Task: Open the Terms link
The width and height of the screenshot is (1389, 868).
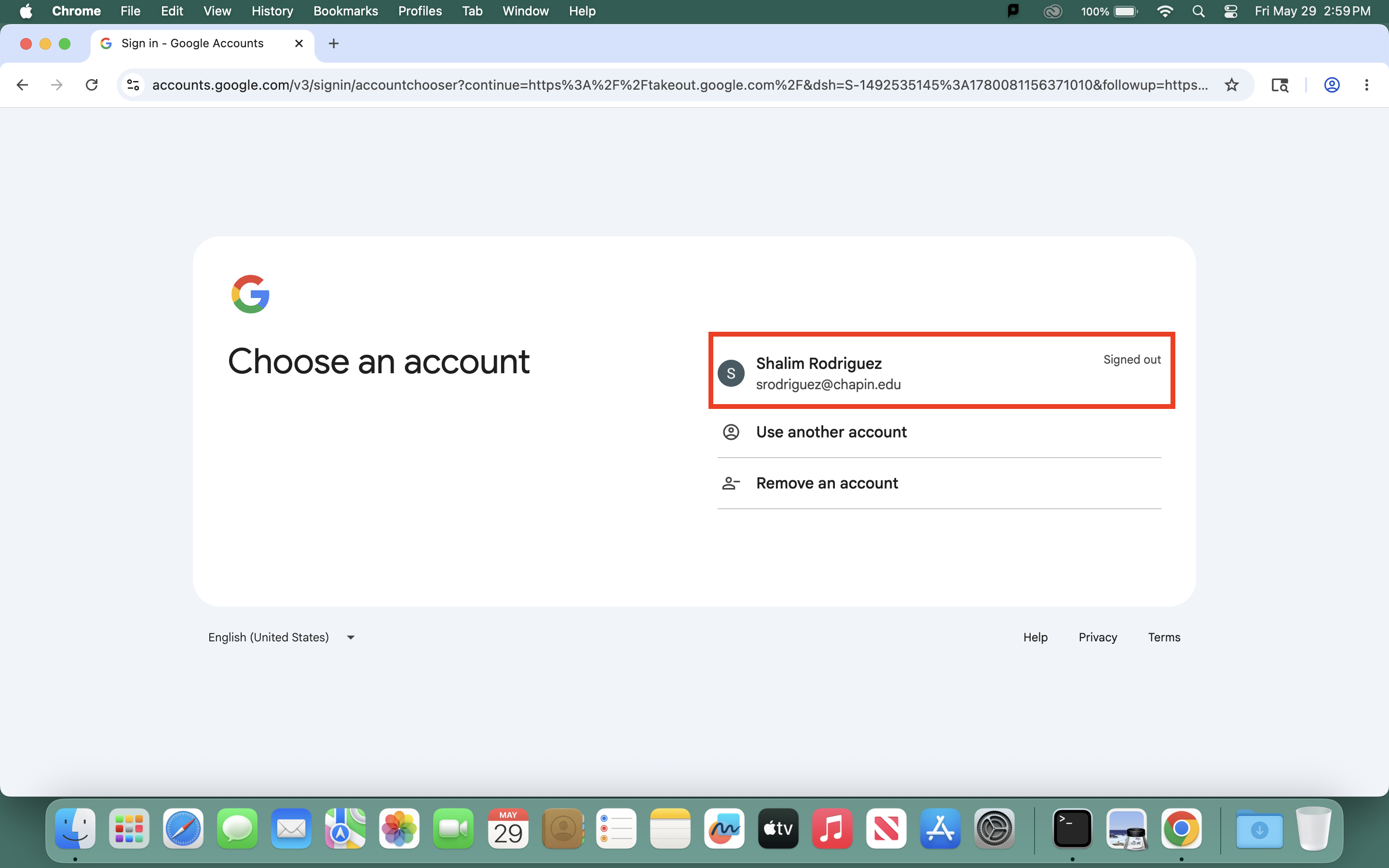Action: pos(1164,637)
